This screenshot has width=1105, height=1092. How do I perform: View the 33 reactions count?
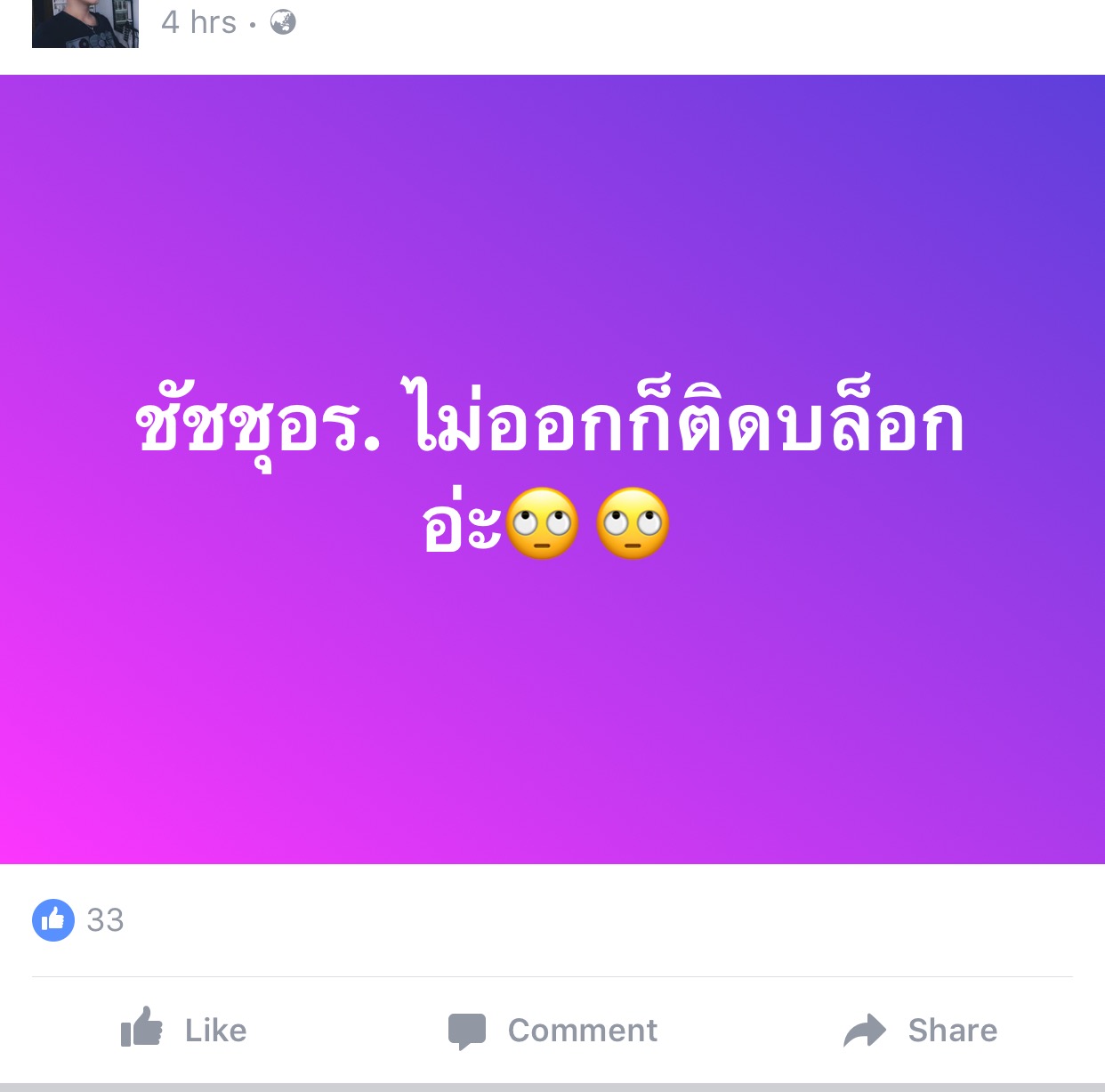105,919
